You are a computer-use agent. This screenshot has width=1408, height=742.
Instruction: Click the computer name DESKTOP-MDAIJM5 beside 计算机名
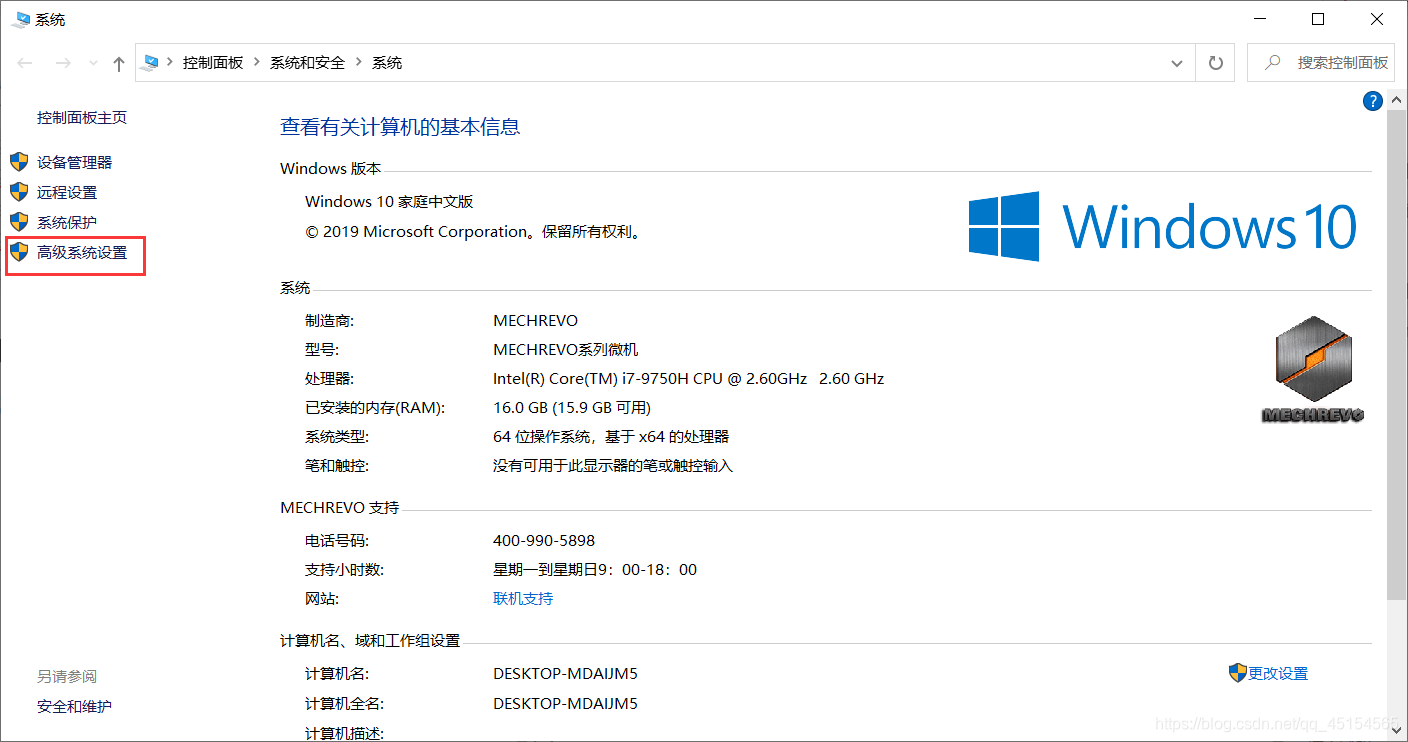(565, 673)
